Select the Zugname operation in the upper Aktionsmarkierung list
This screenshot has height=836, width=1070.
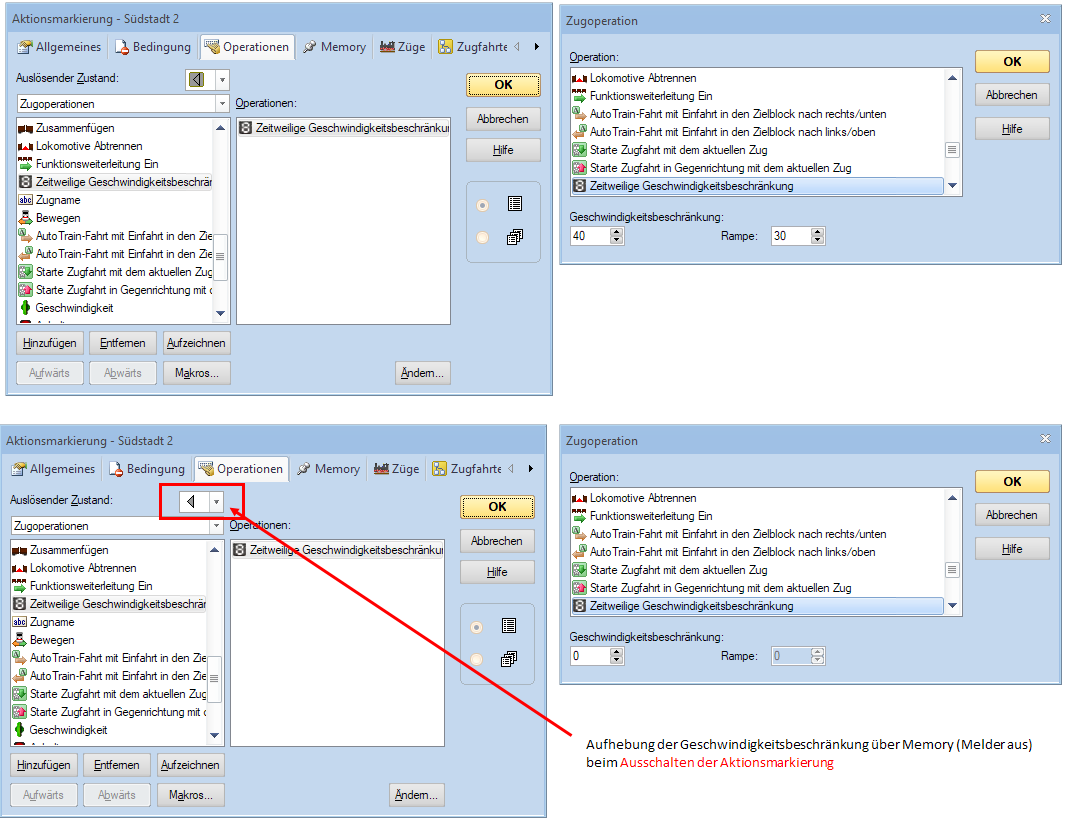point(58,200)
